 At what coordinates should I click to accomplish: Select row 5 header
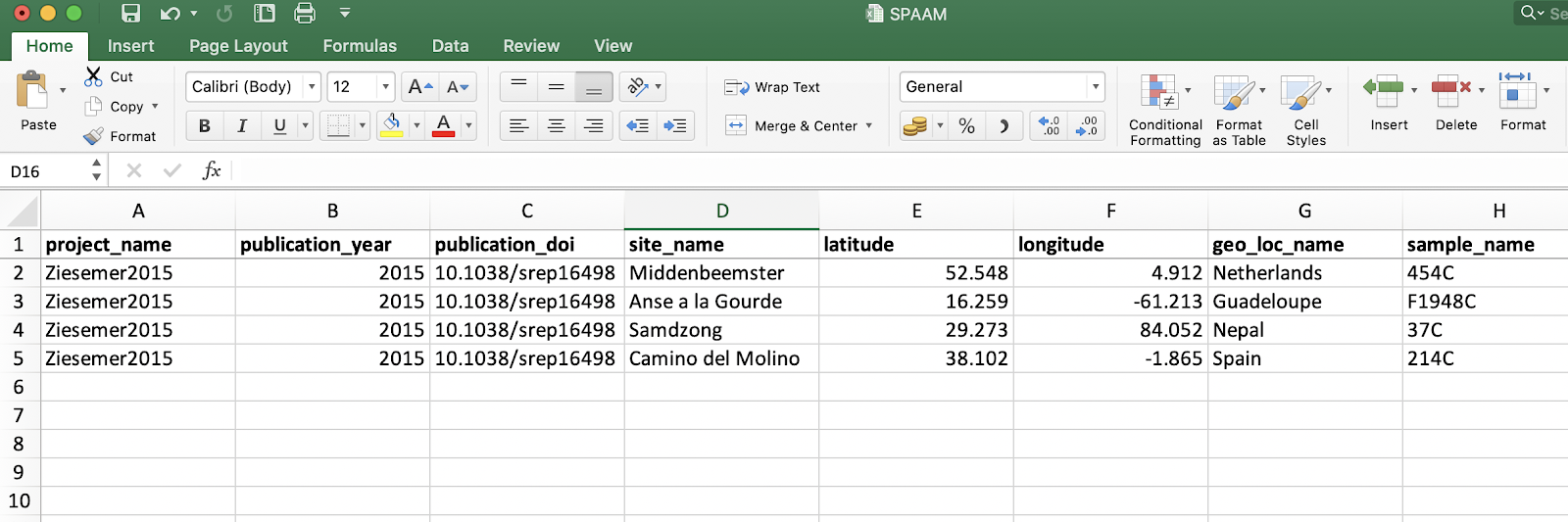tap(19, 358)
